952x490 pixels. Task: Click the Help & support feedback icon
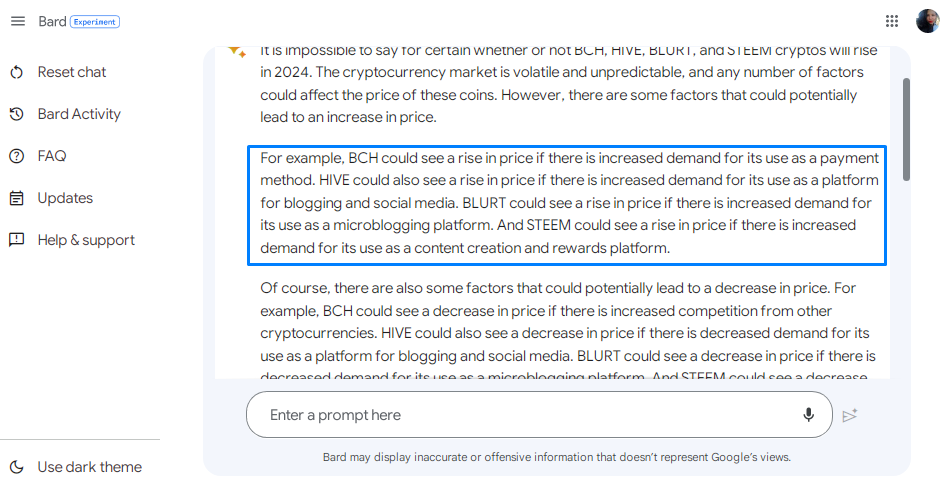(17, 240)
